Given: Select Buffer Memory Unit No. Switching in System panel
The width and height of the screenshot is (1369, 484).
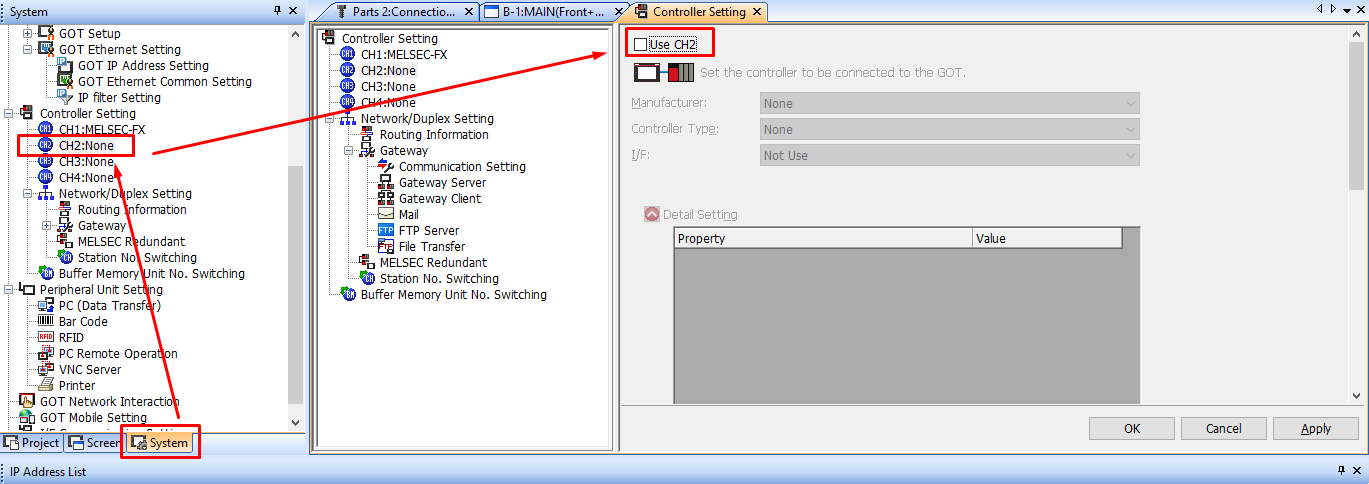Looking at the screenshot, I should (x=151, y=274).
